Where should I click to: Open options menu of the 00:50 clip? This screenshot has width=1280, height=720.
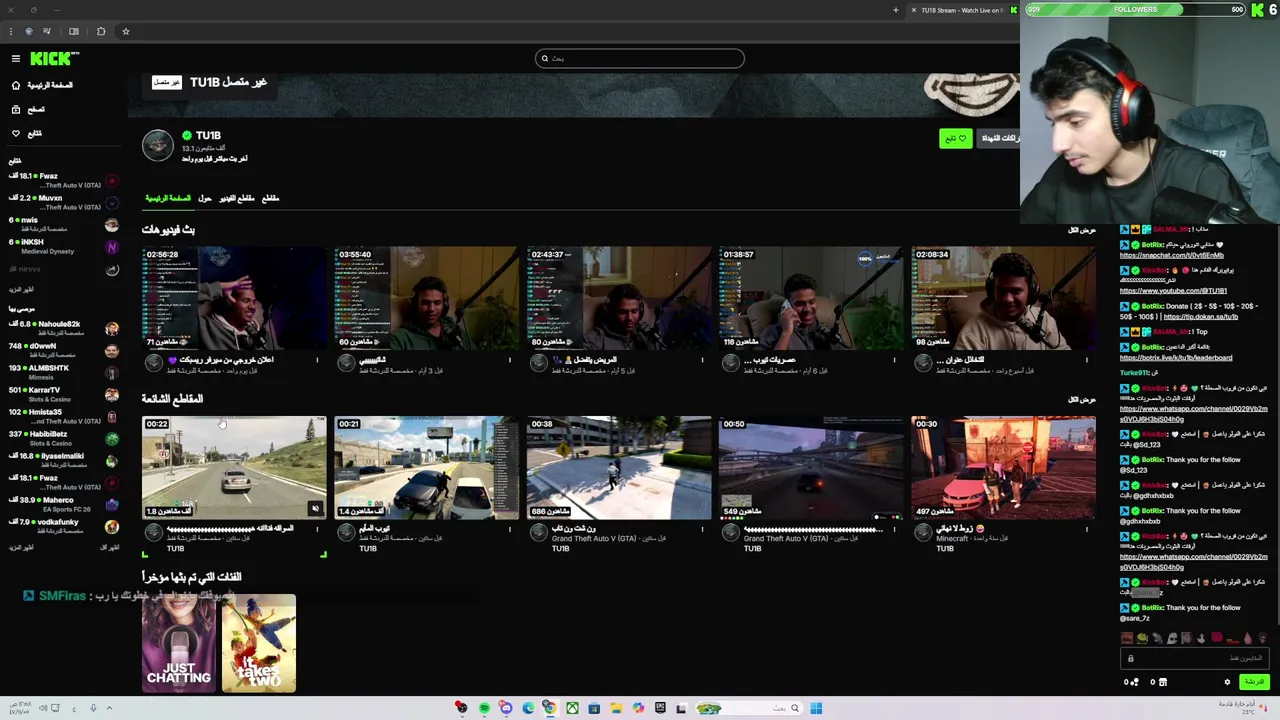click(895, 529)
